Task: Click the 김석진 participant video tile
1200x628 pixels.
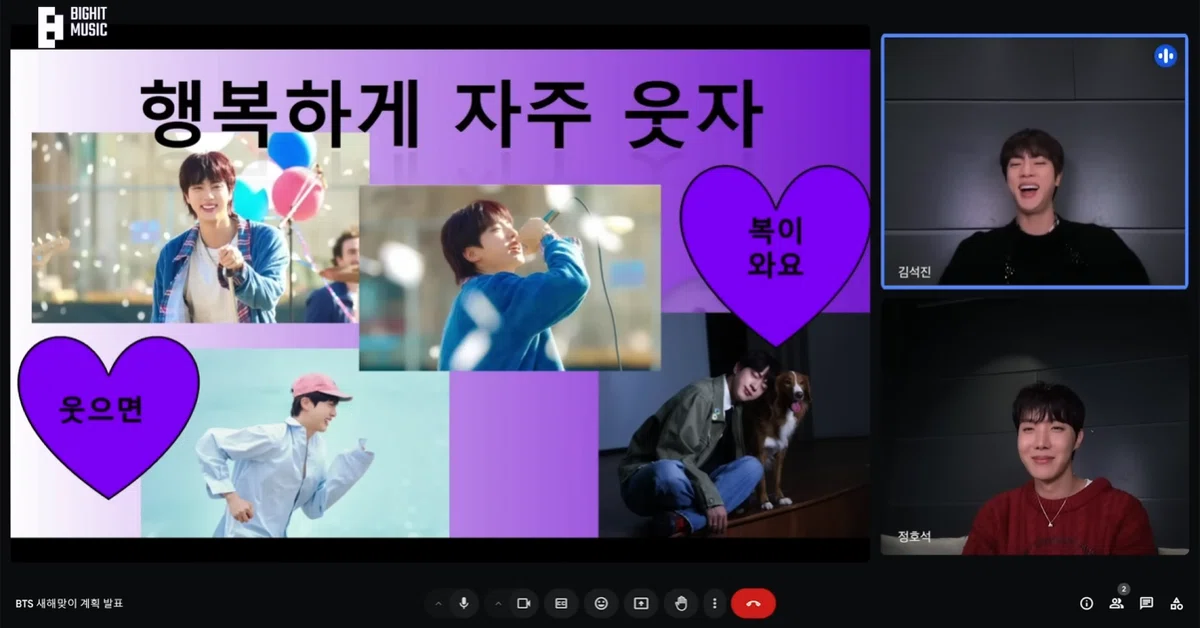Action: pyautogui.click(x=1034, y=161)
